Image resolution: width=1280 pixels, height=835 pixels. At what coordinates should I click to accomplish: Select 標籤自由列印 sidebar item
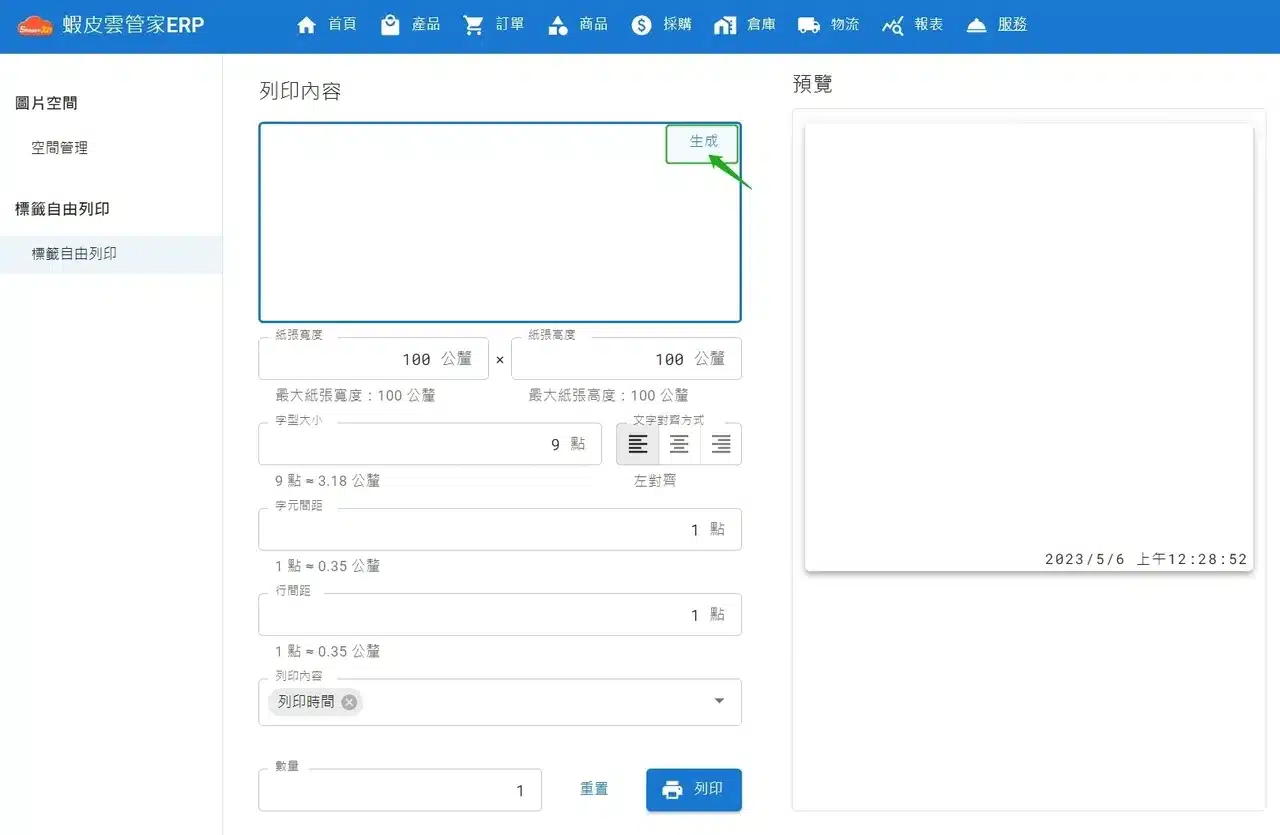(111, 254)
